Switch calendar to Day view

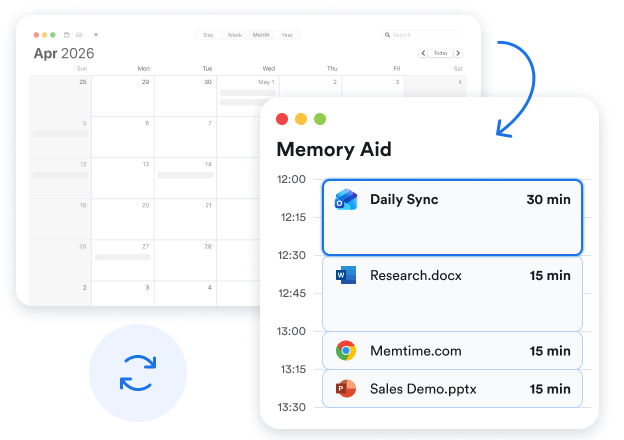pyautogui.click(x=208, y=35)
